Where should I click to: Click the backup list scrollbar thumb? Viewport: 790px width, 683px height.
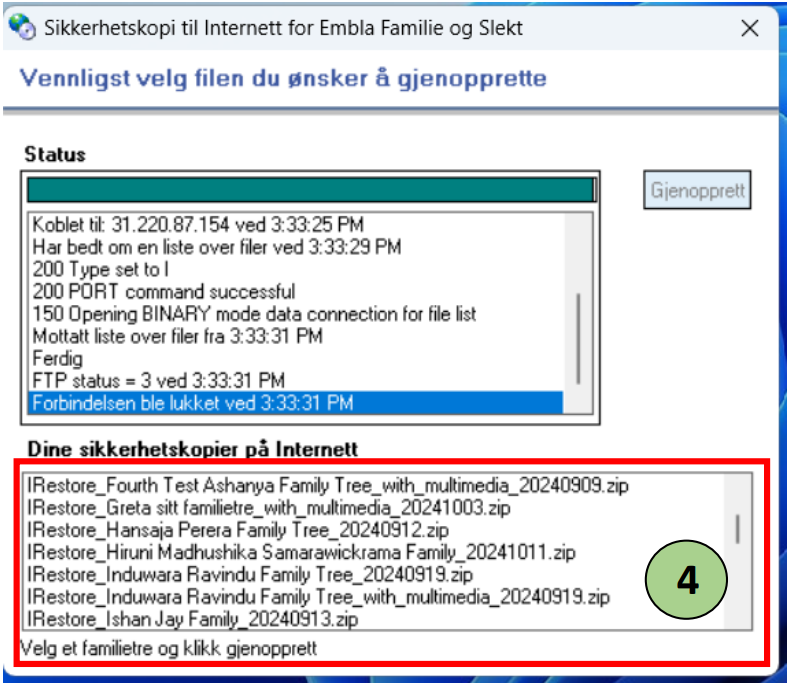coord(738,528)
